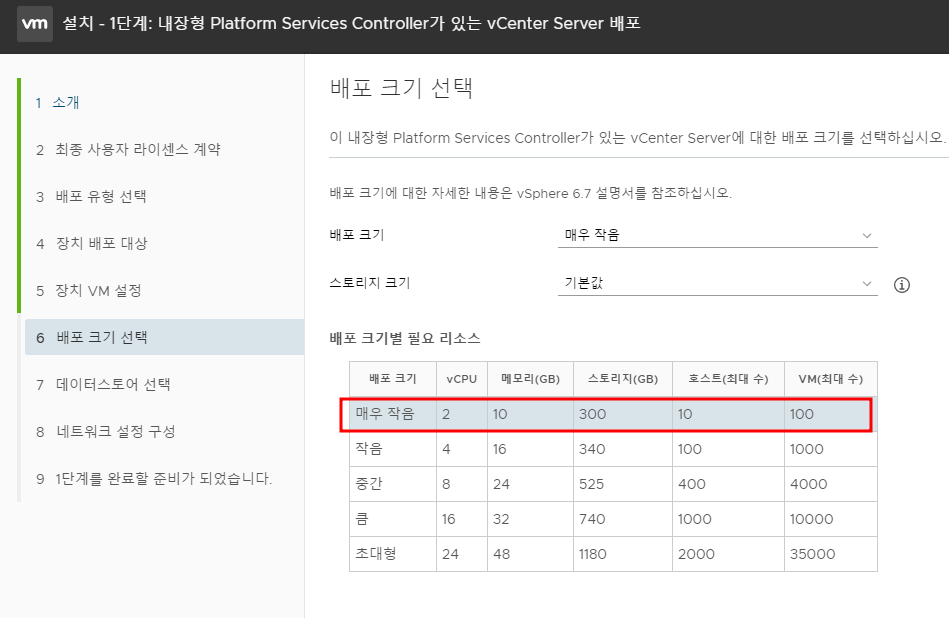Click the 초대형 row label in the table
This screenshot has width=949, height=618.
[x=376, y=553]
